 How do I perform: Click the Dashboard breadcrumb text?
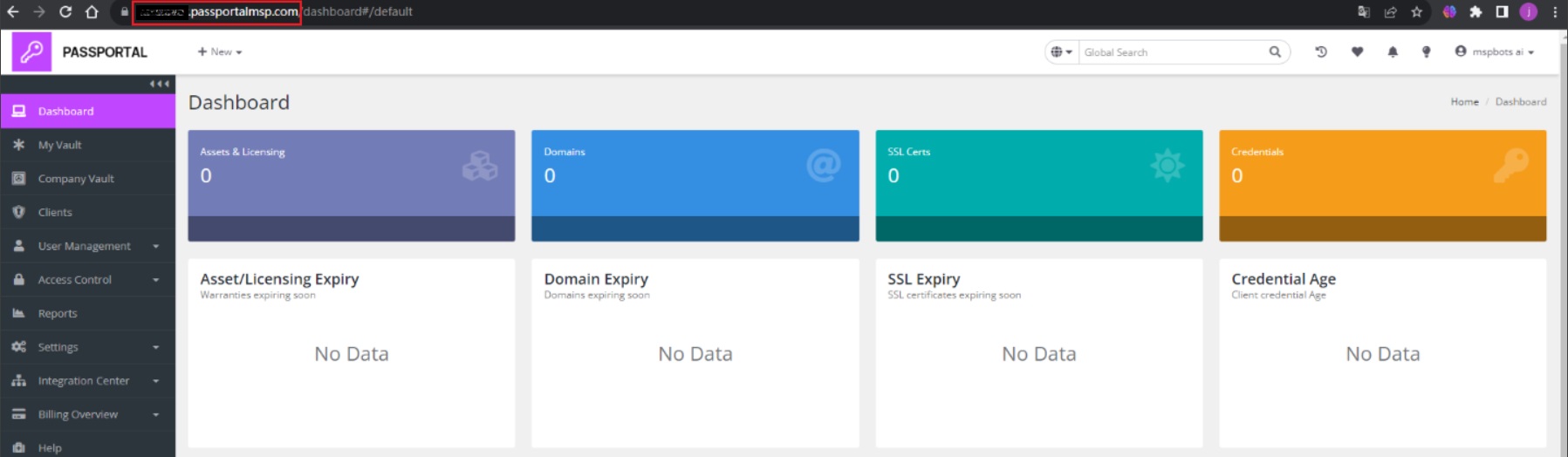pos(1520,102)
